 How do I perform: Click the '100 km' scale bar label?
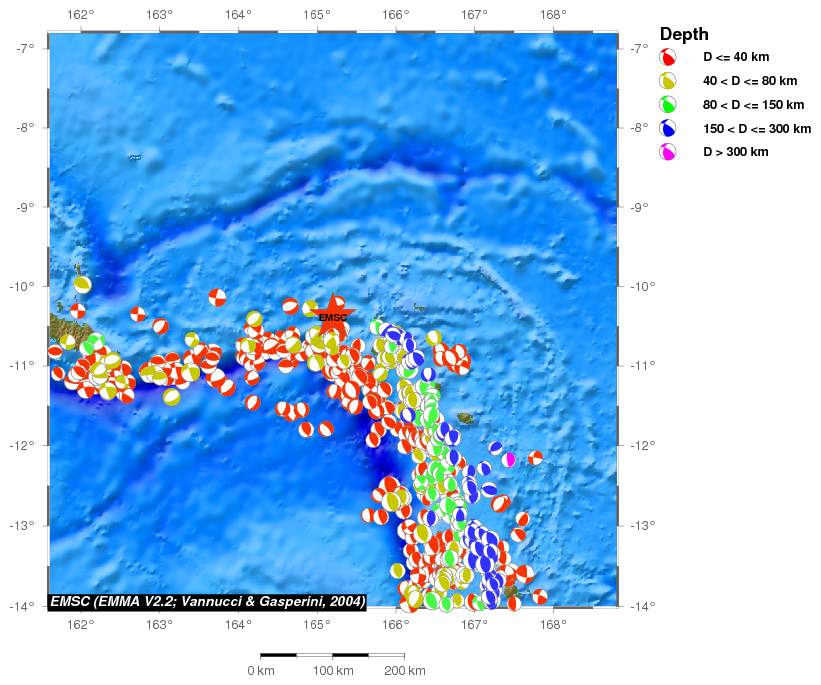coord(331,670)
